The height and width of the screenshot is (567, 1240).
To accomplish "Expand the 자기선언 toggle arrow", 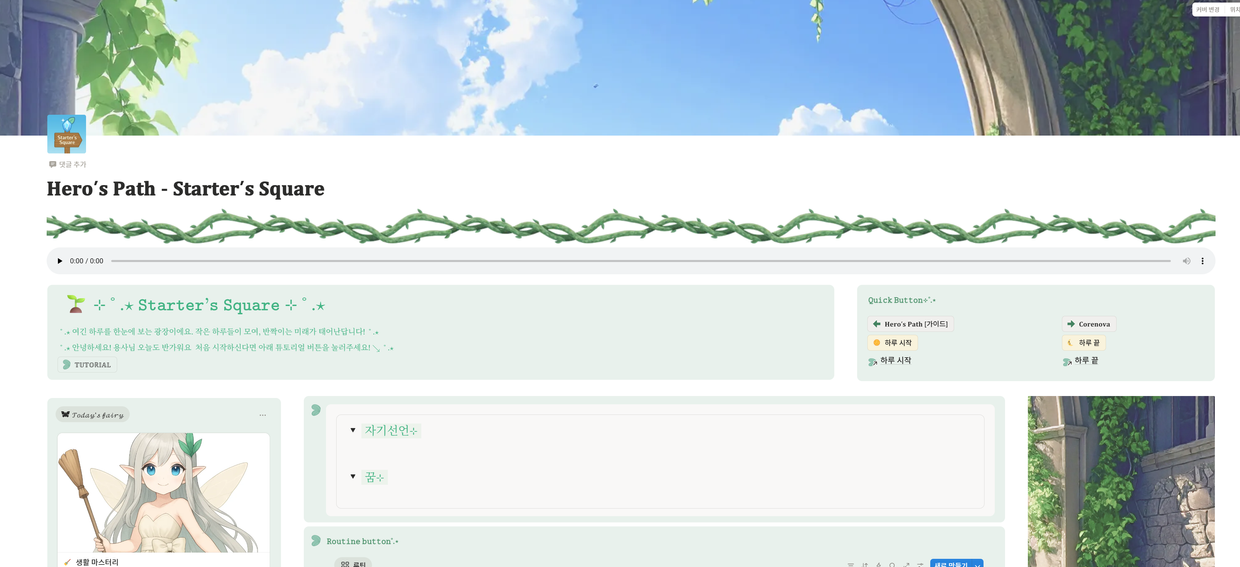I will tap(353, 431).
